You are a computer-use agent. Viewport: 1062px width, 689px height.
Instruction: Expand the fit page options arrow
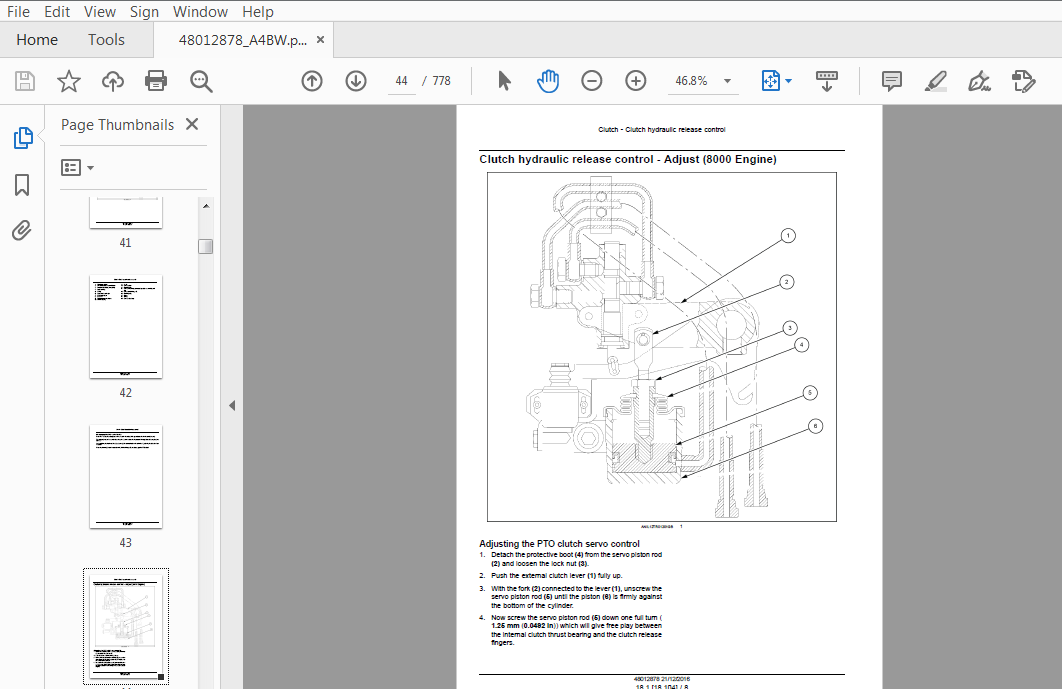(788, 81)
